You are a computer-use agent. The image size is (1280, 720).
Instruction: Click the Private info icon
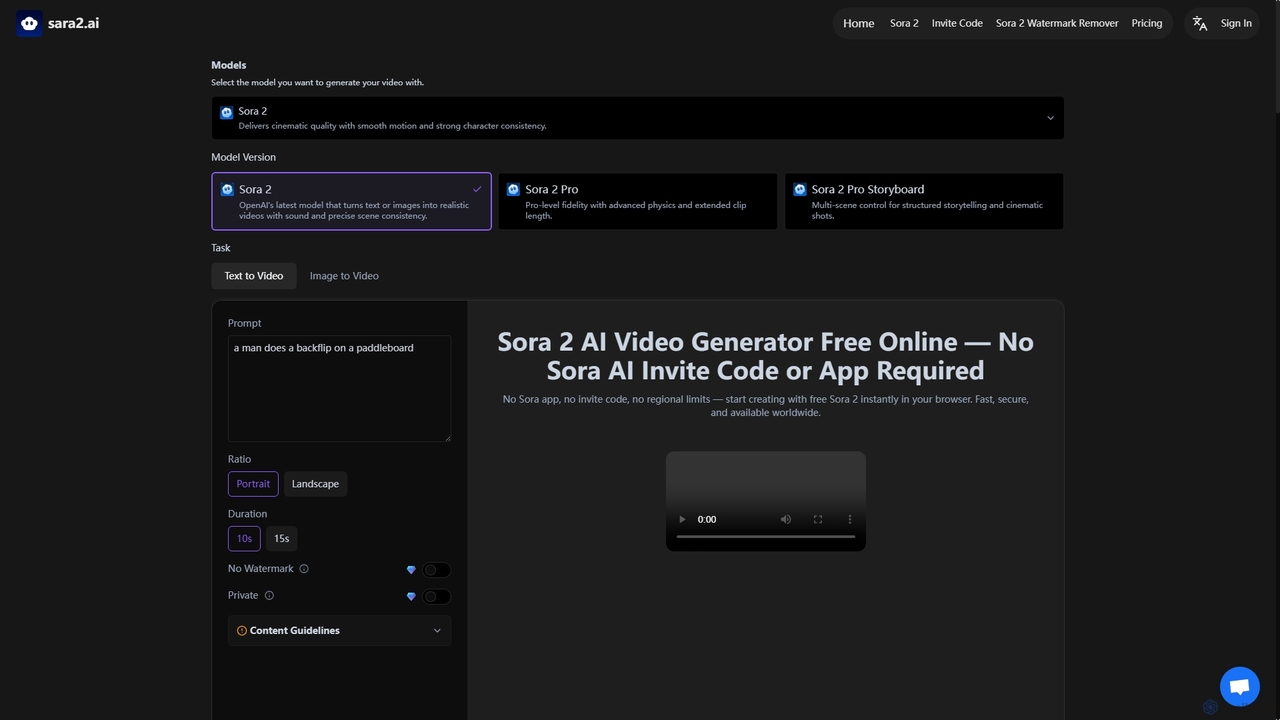click(x=269, y=595)
